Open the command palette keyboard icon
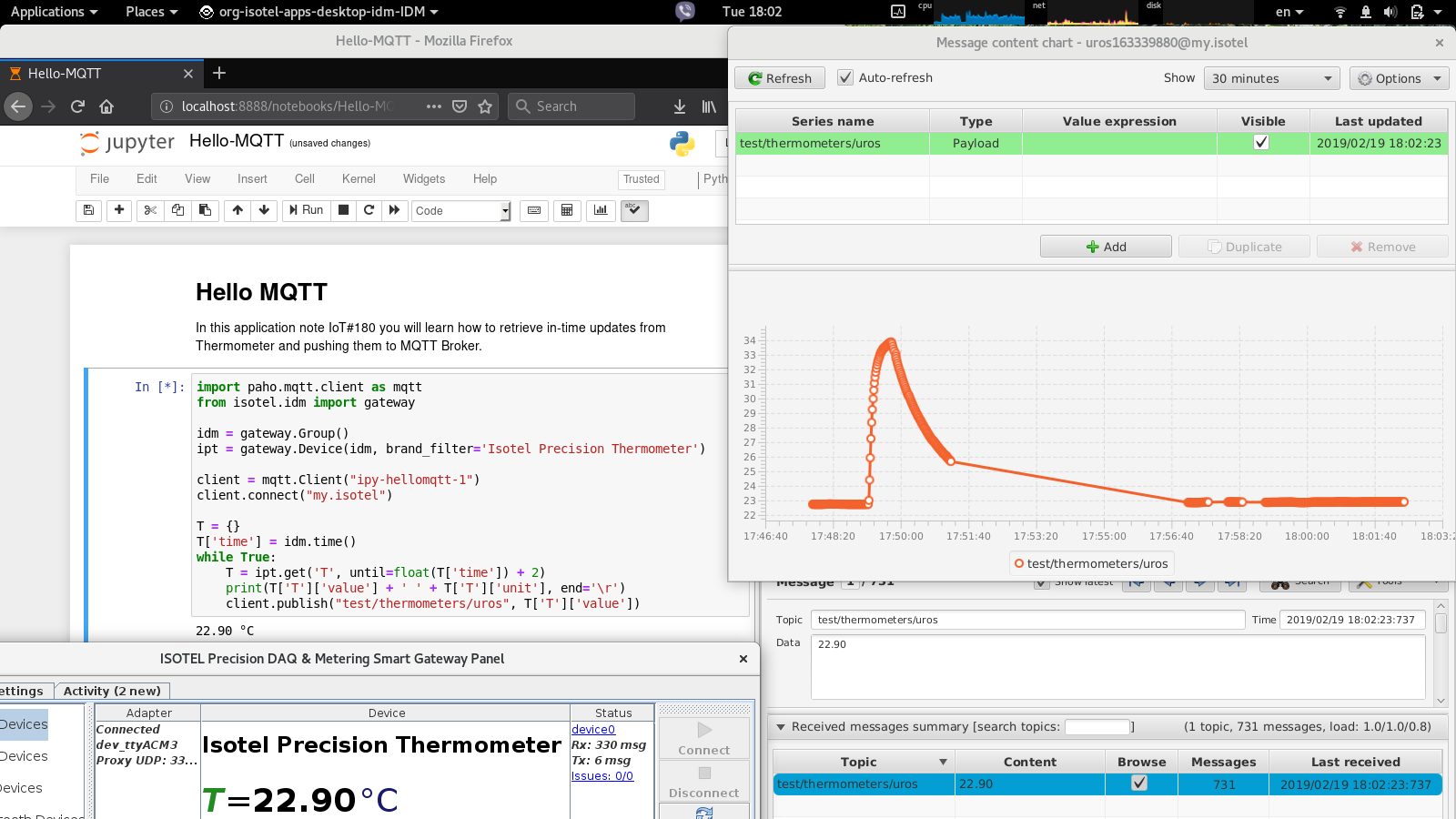The image size is (1456, 819). click(x=534, y=210)
